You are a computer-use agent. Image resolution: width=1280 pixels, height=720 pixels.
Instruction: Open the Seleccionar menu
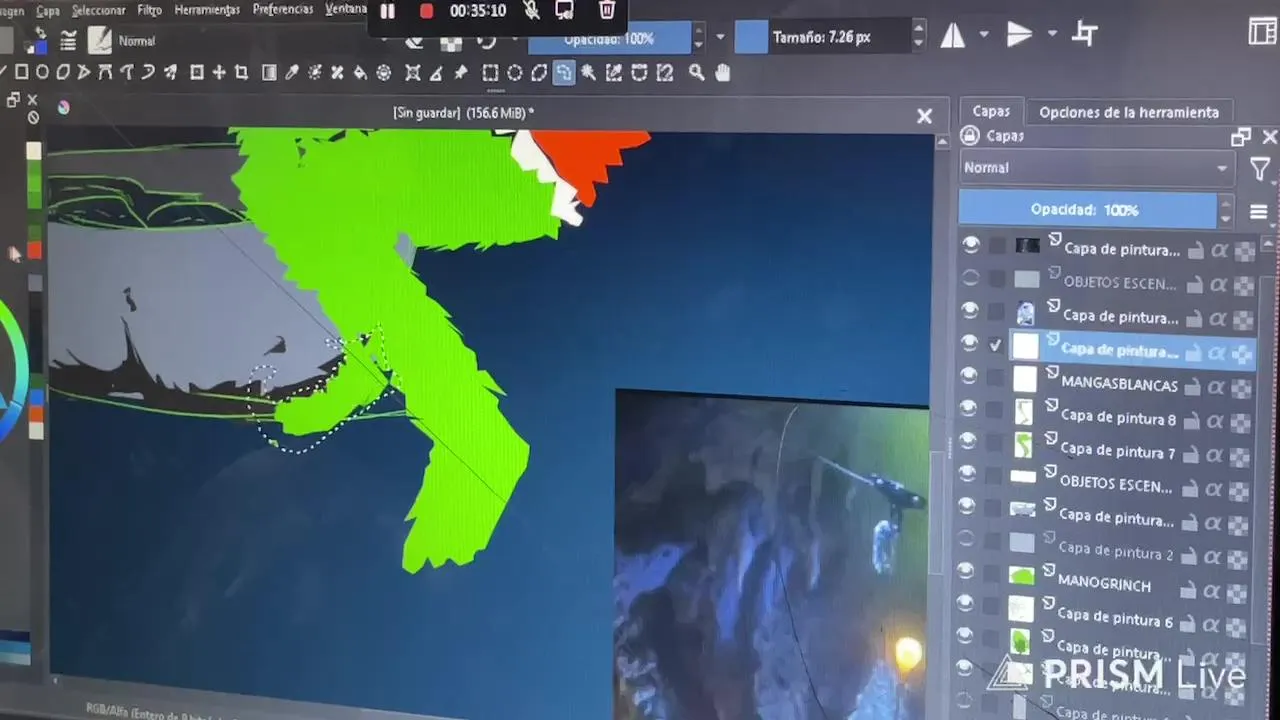click(x=99, y=10)
